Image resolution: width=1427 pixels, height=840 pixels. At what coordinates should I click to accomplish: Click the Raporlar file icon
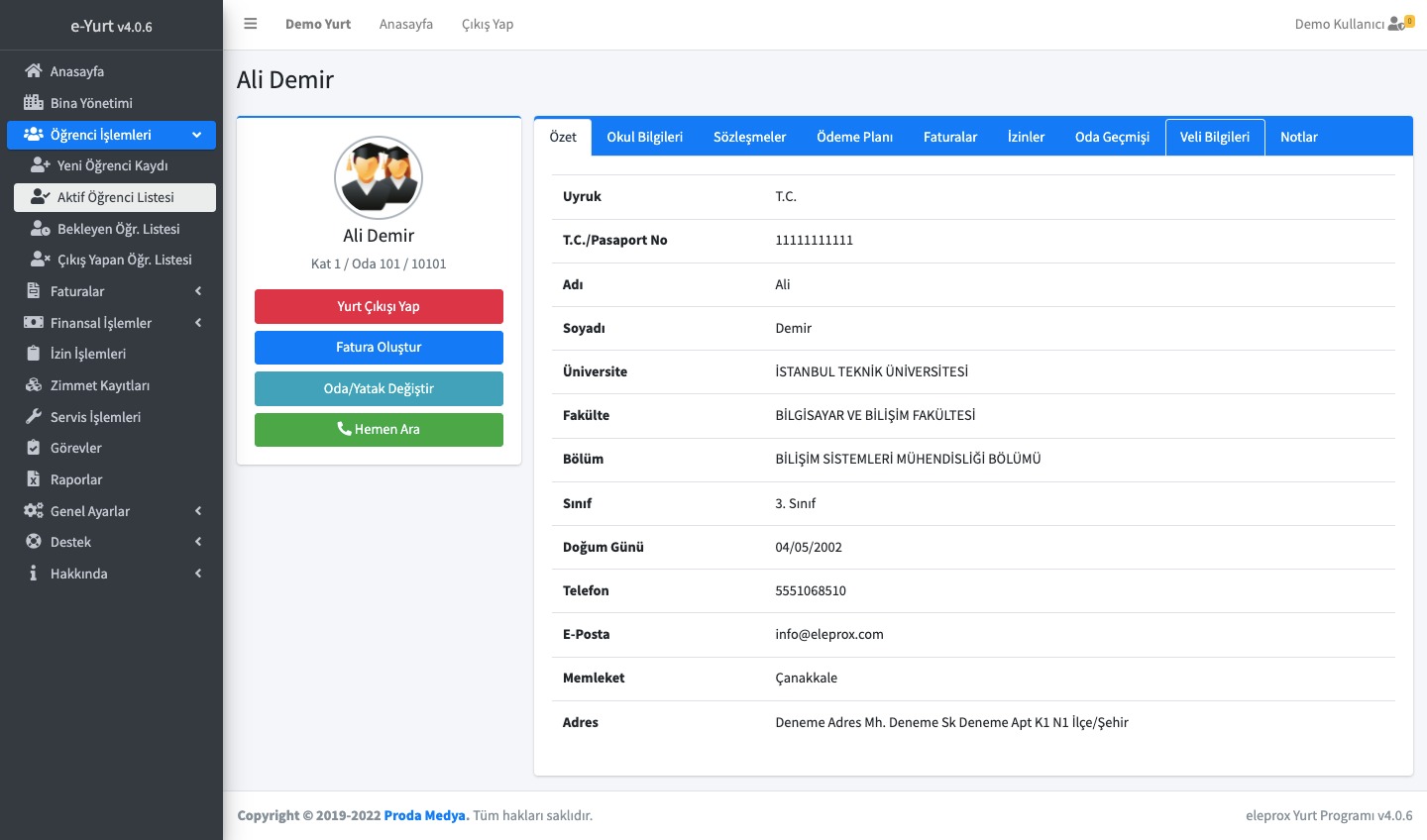pyautogui.click(x=34, y=479)
